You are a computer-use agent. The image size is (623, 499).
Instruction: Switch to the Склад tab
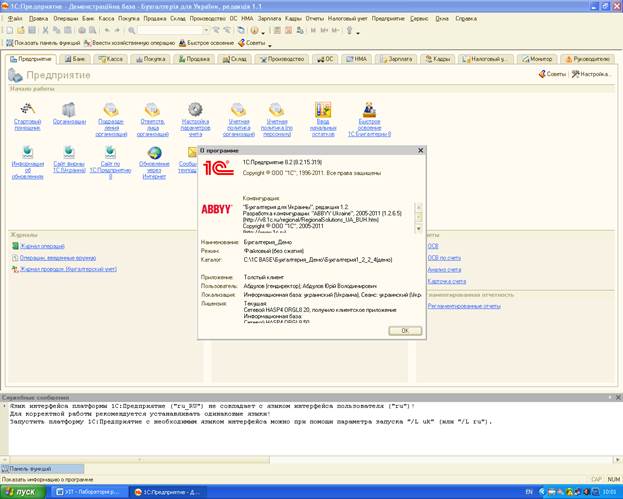click(x=235, y=59)
